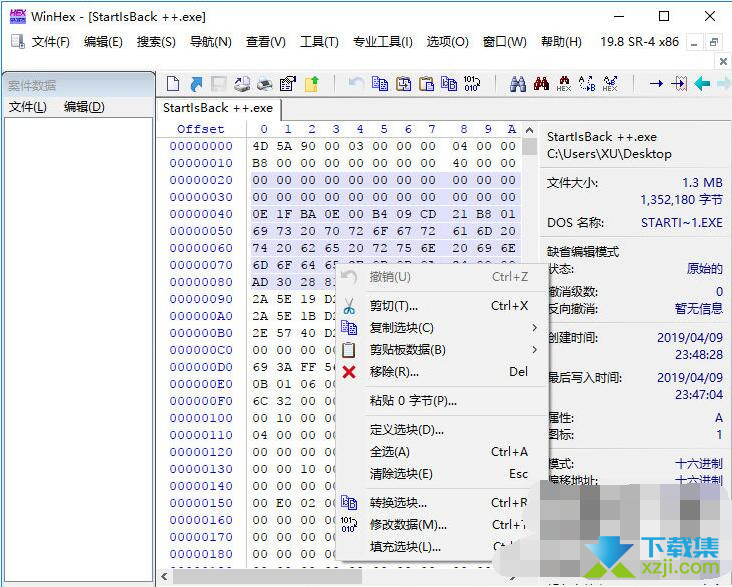Click the red X icon beside 移除(R)

[x=349, y=372]
